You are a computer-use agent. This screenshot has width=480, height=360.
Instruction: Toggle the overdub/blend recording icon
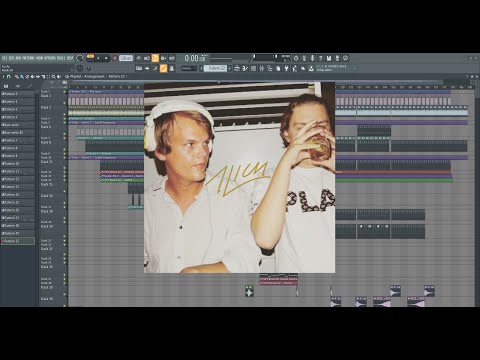(163, 58)
